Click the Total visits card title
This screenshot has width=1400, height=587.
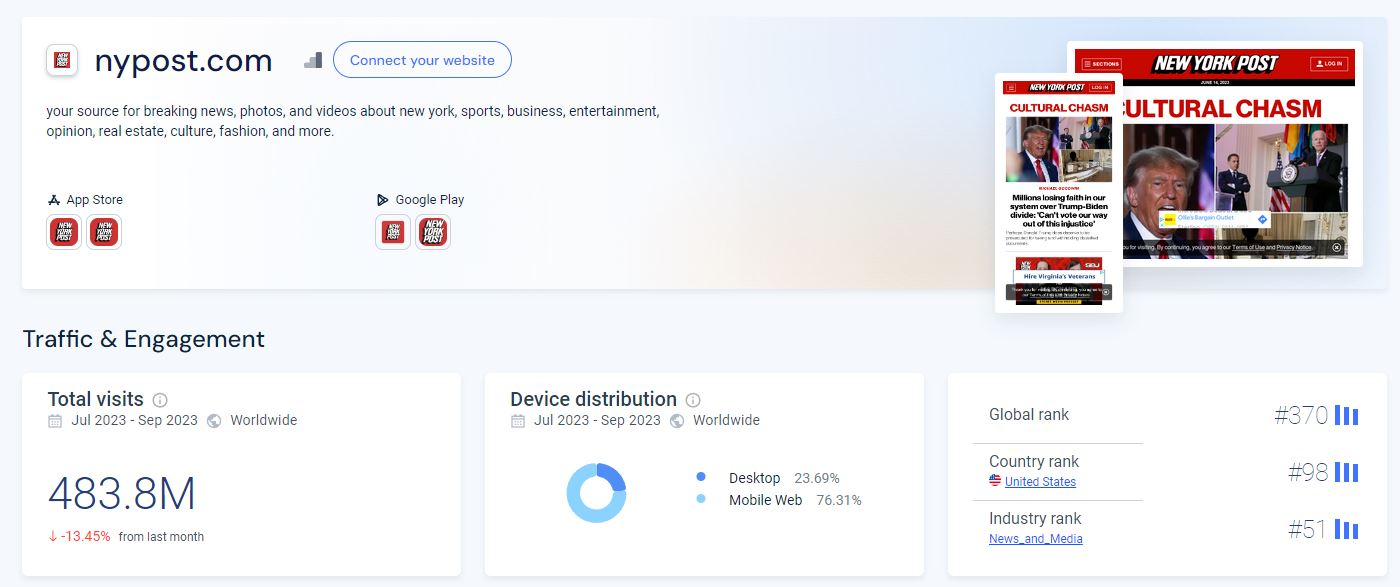pos(96,399)
